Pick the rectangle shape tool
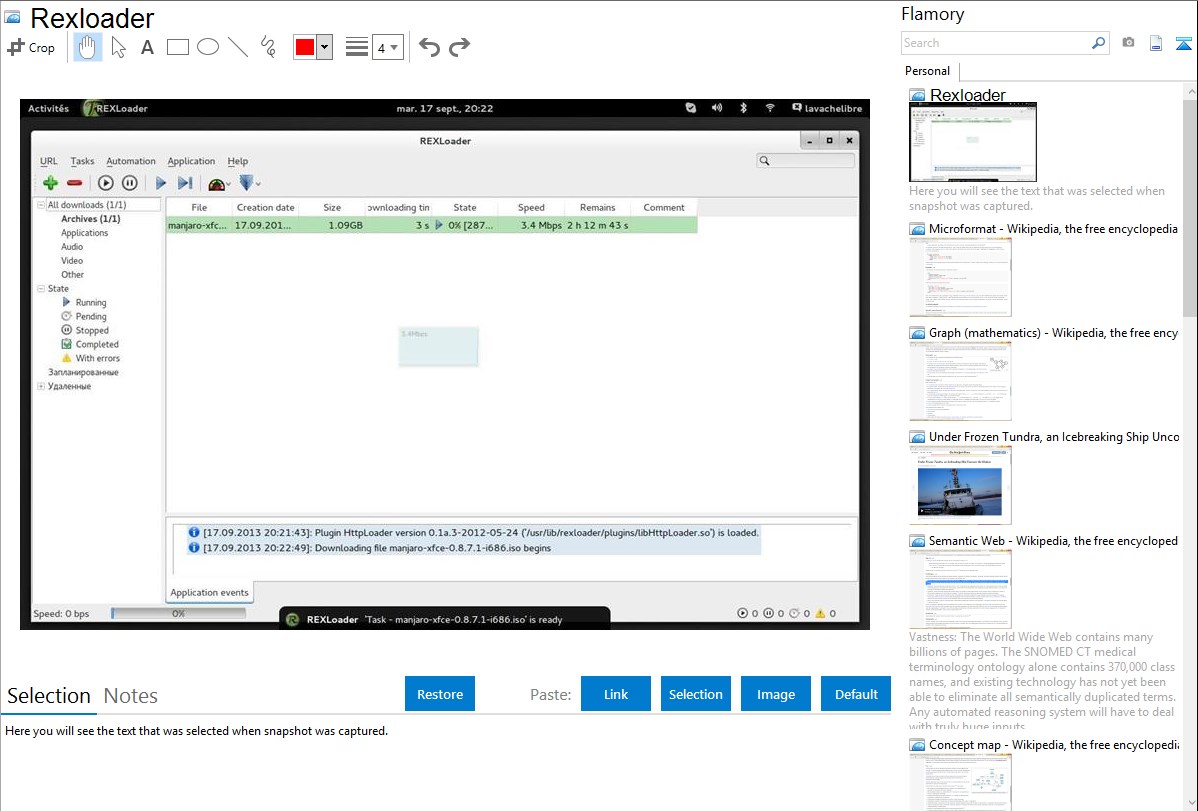This screenshot has width=1198, height=811. 178,47
